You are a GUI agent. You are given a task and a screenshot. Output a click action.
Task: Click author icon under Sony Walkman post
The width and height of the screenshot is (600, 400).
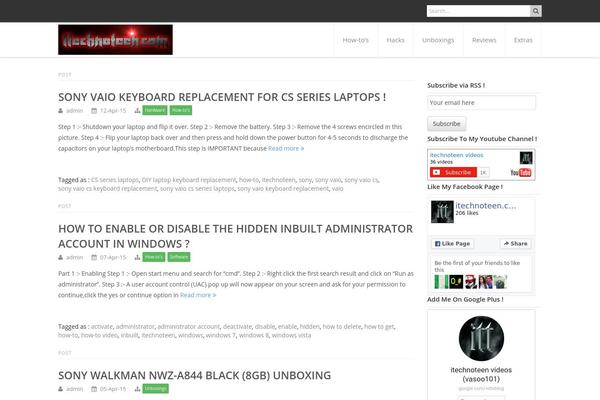60,389
